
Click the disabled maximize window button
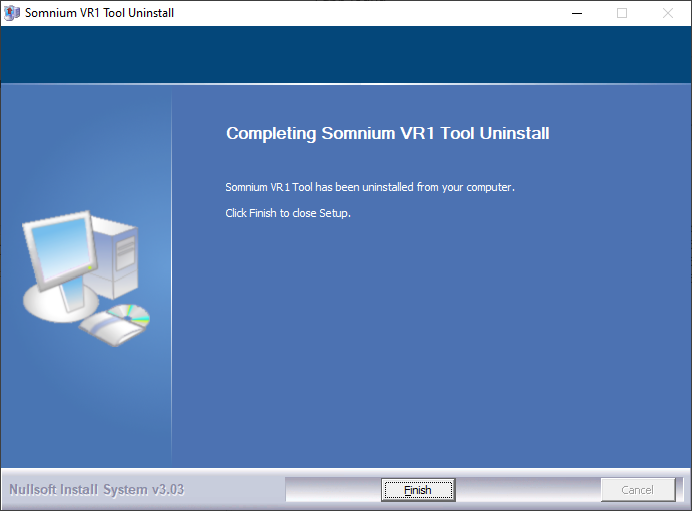(x=622, y=13)
